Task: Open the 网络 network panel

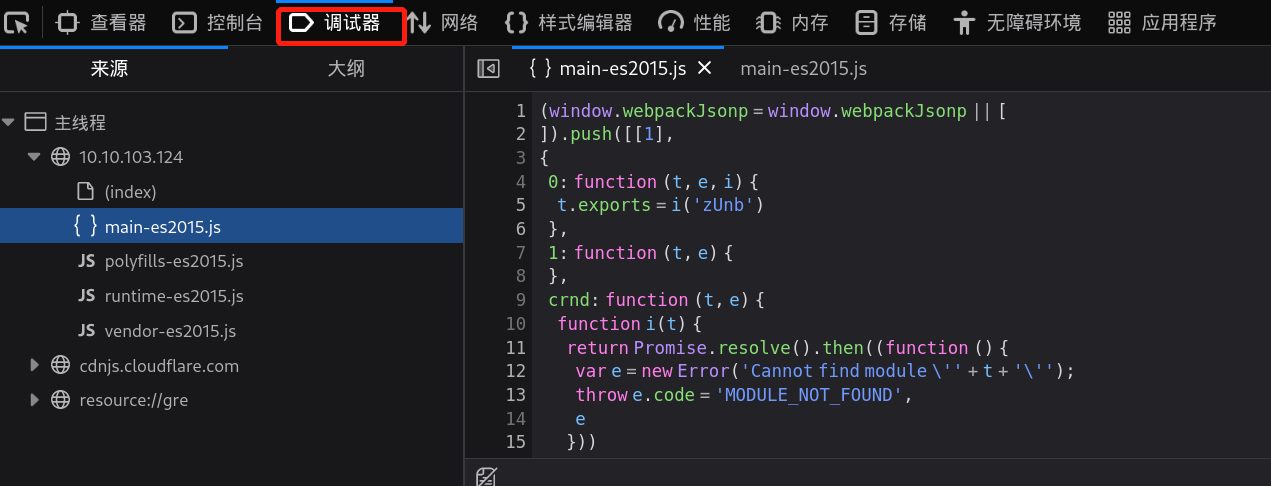Action: coord(443,22)
